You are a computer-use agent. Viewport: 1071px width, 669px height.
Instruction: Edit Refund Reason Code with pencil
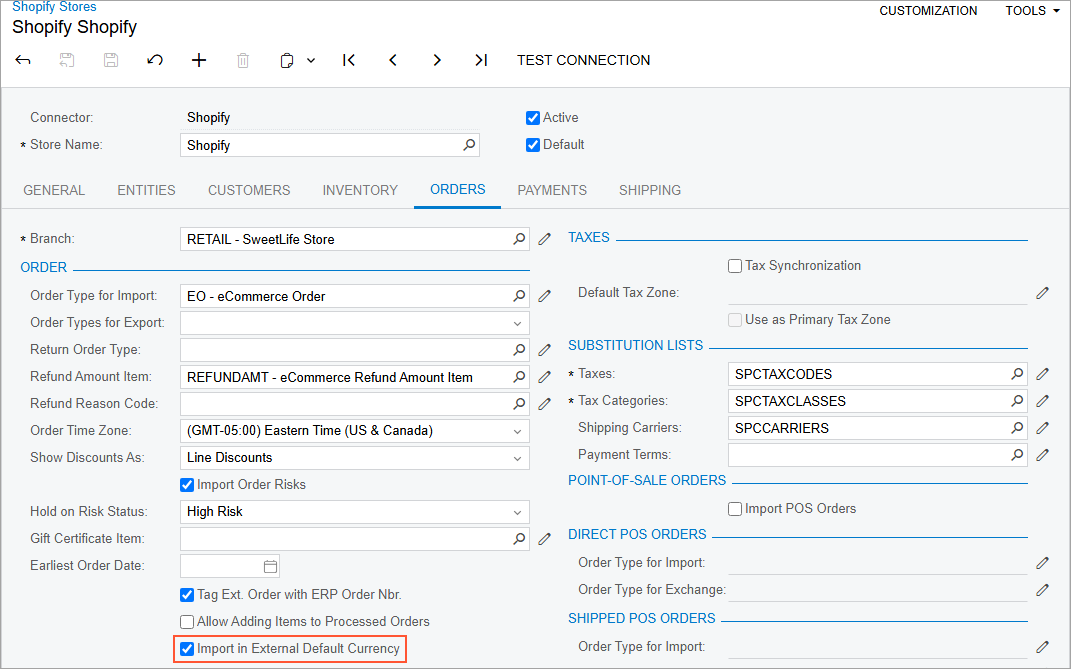point(544,403)
